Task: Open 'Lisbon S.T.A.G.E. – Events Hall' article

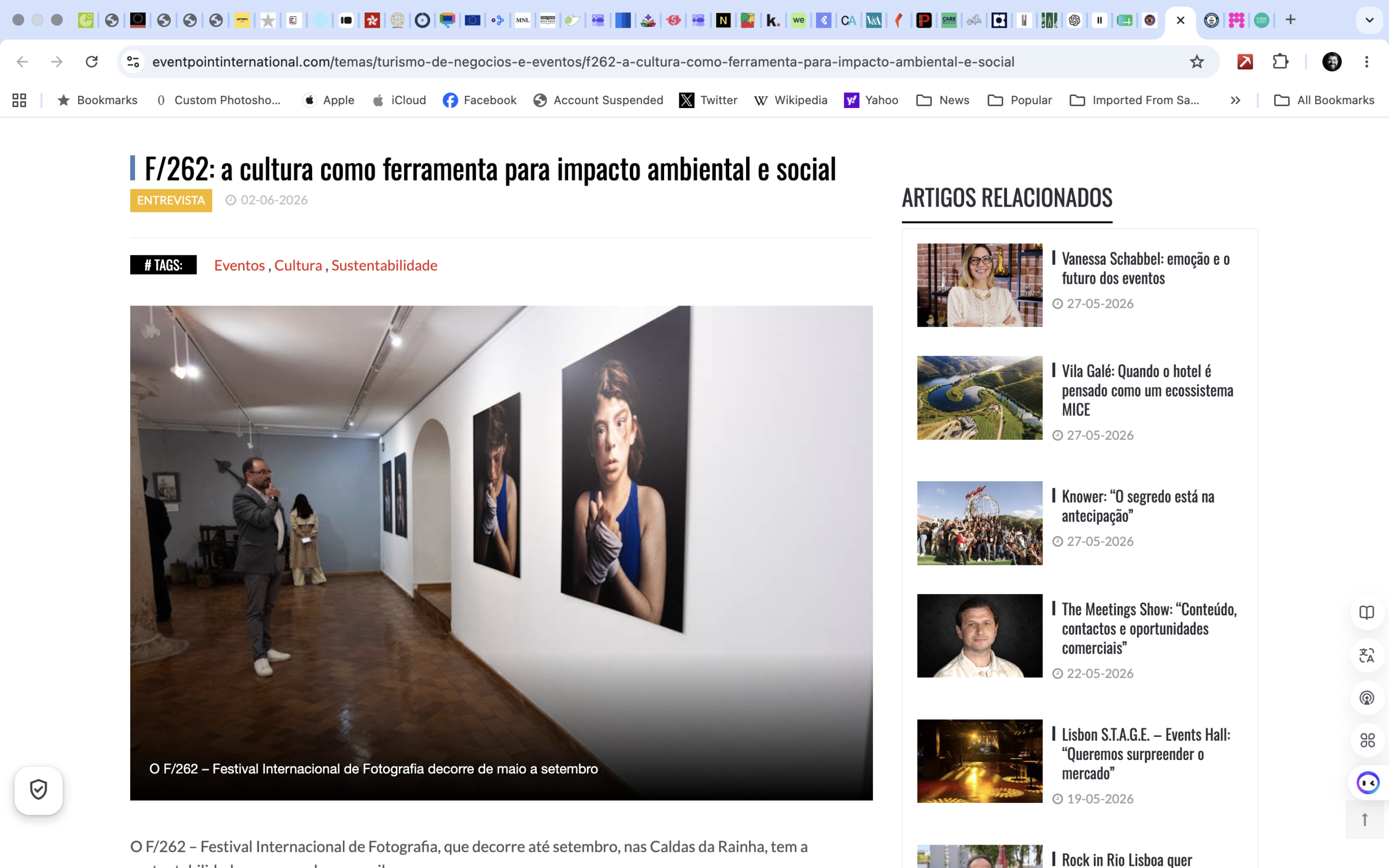Action: coord(1146,754)
